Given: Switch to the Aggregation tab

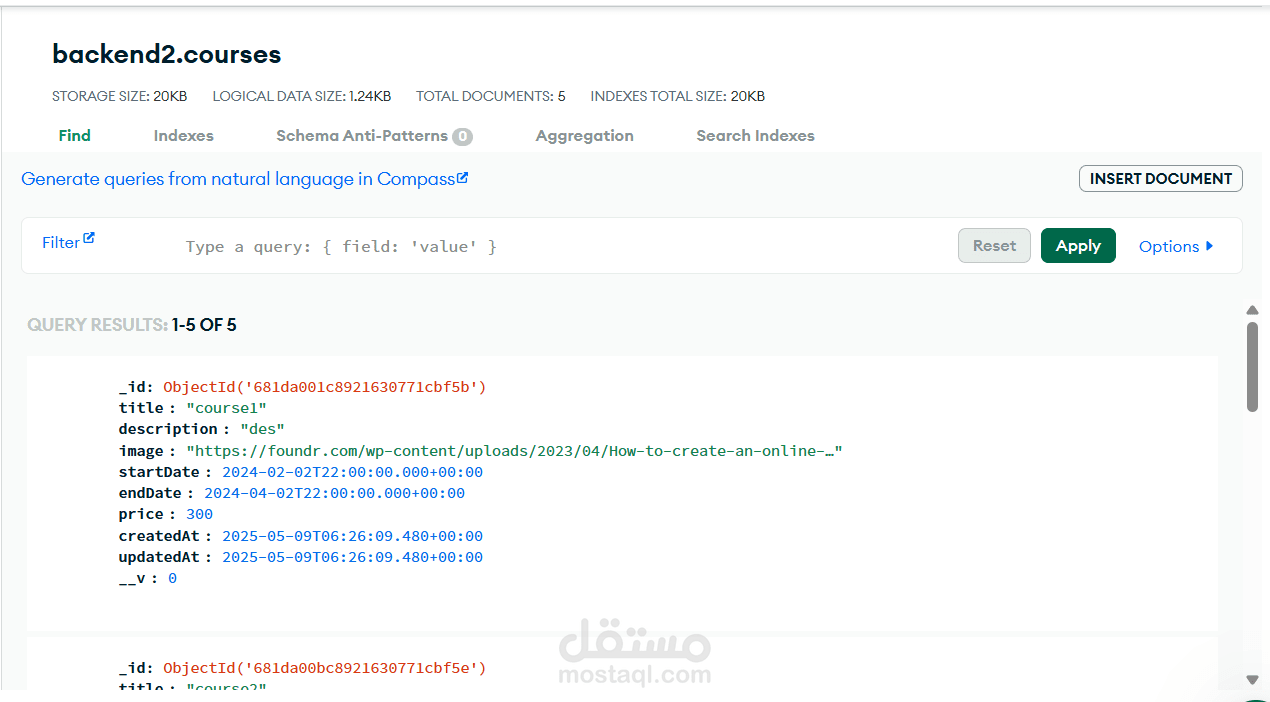Looking at the screenshot, I should [x=584, y=136].
